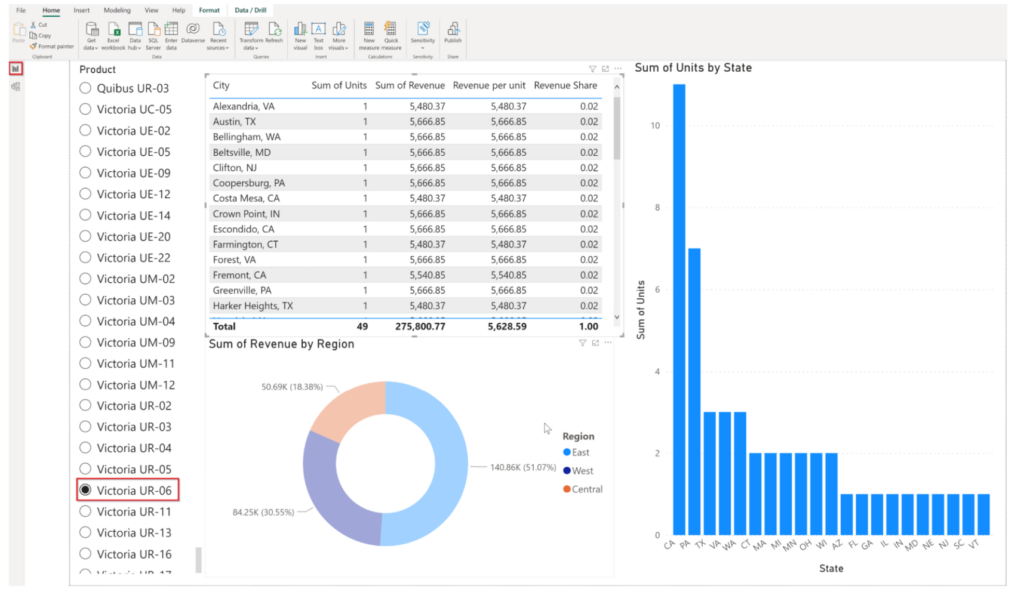The image size is (1024, 592).
Task: Open the Data / Drill tab
Action: pos(249,9)
